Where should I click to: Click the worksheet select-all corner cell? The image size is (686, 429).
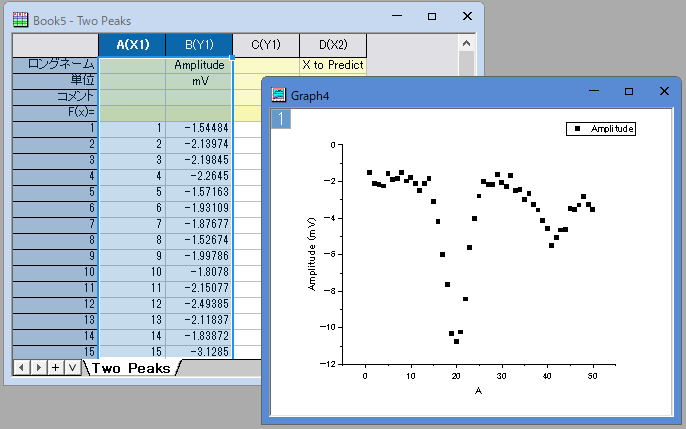tap(55, 45)
